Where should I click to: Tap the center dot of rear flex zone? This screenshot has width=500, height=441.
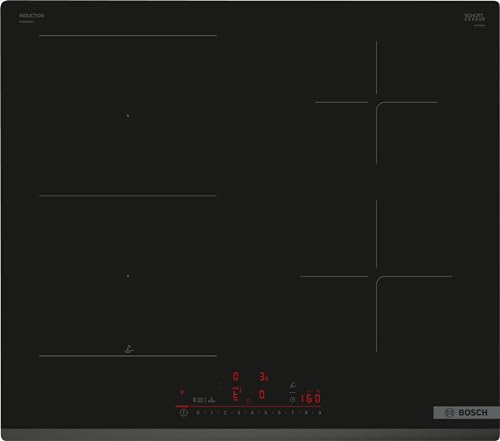point(128,116)
